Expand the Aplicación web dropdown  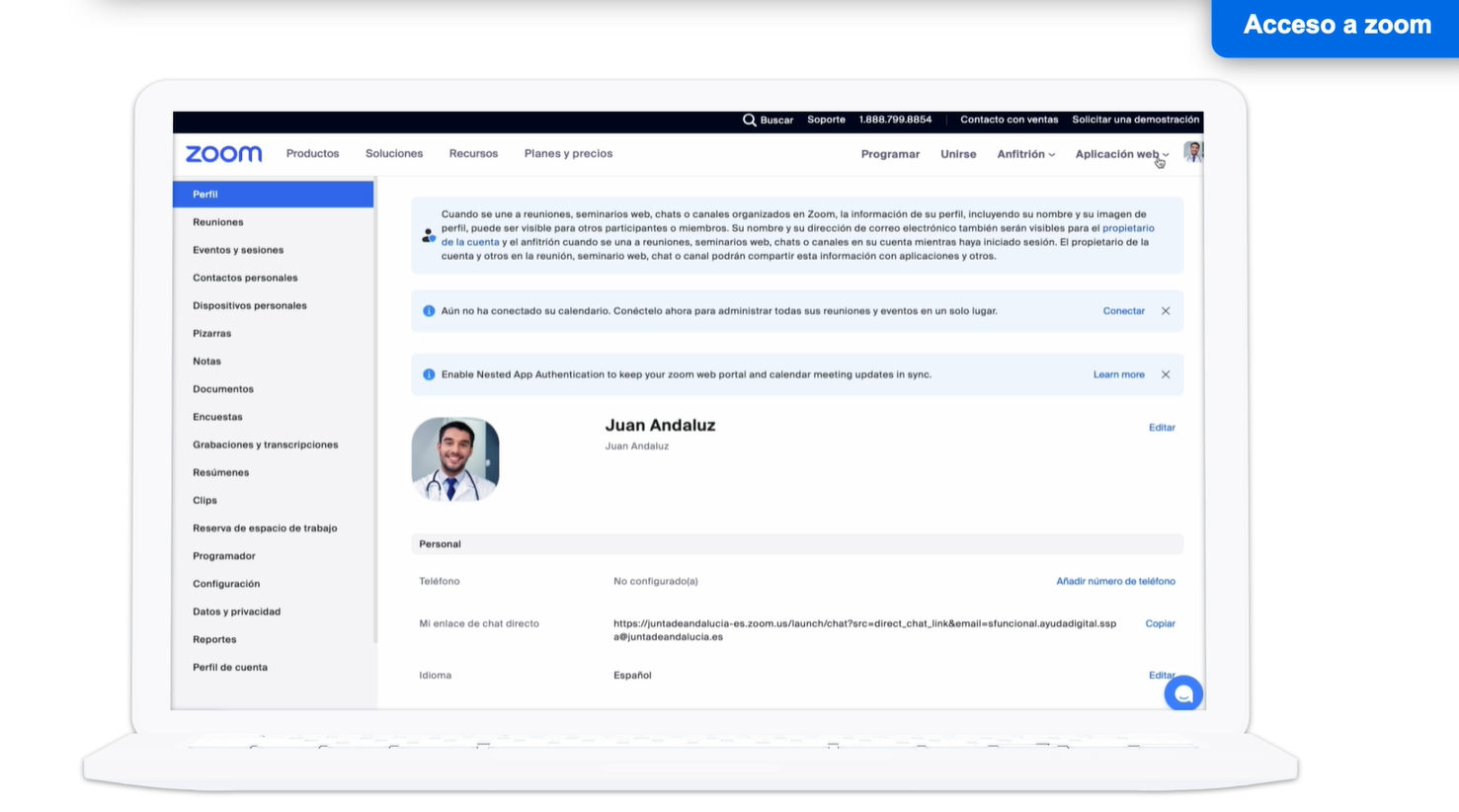click(1122, 154)
